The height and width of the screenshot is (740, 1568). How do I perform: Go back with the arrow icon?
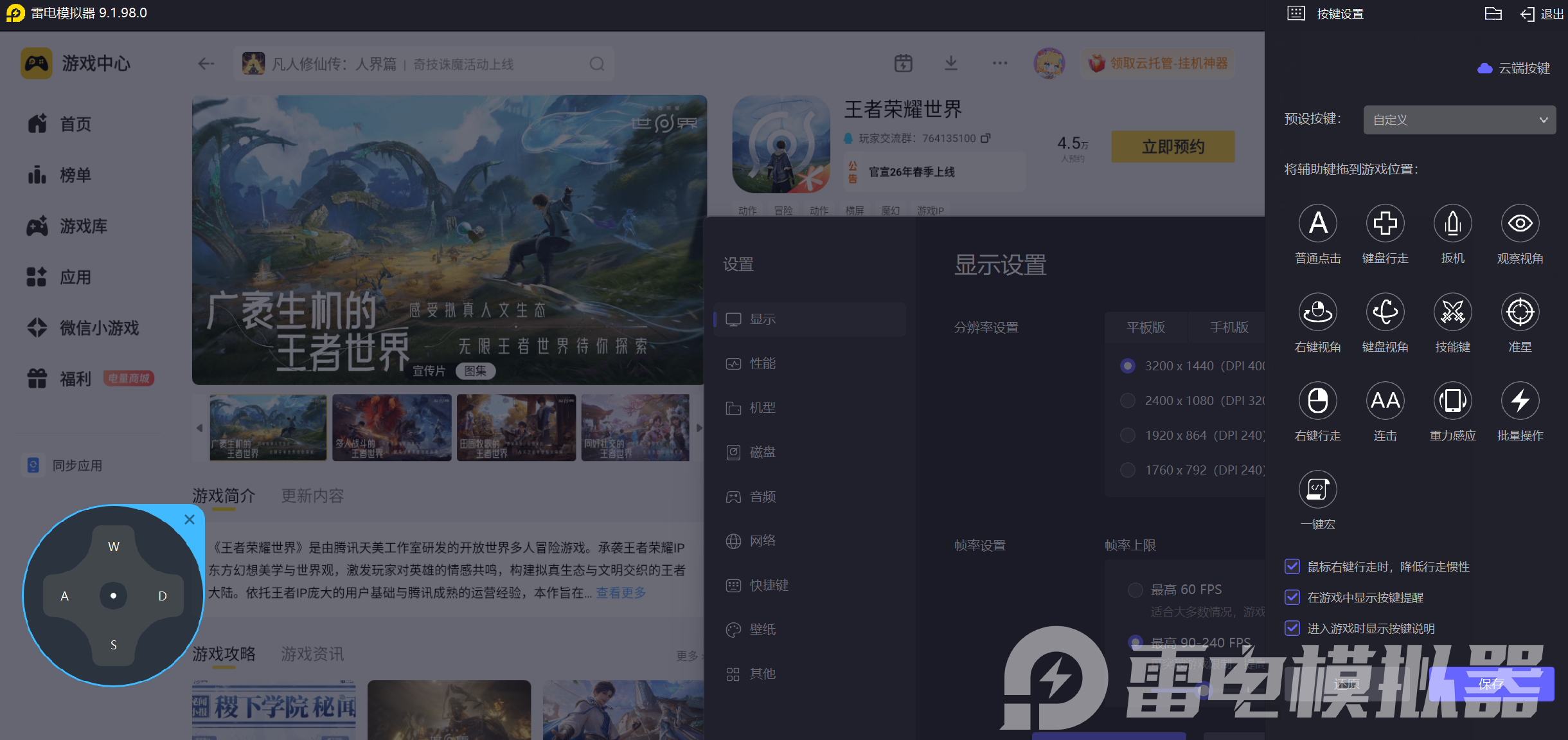[206, 64]
